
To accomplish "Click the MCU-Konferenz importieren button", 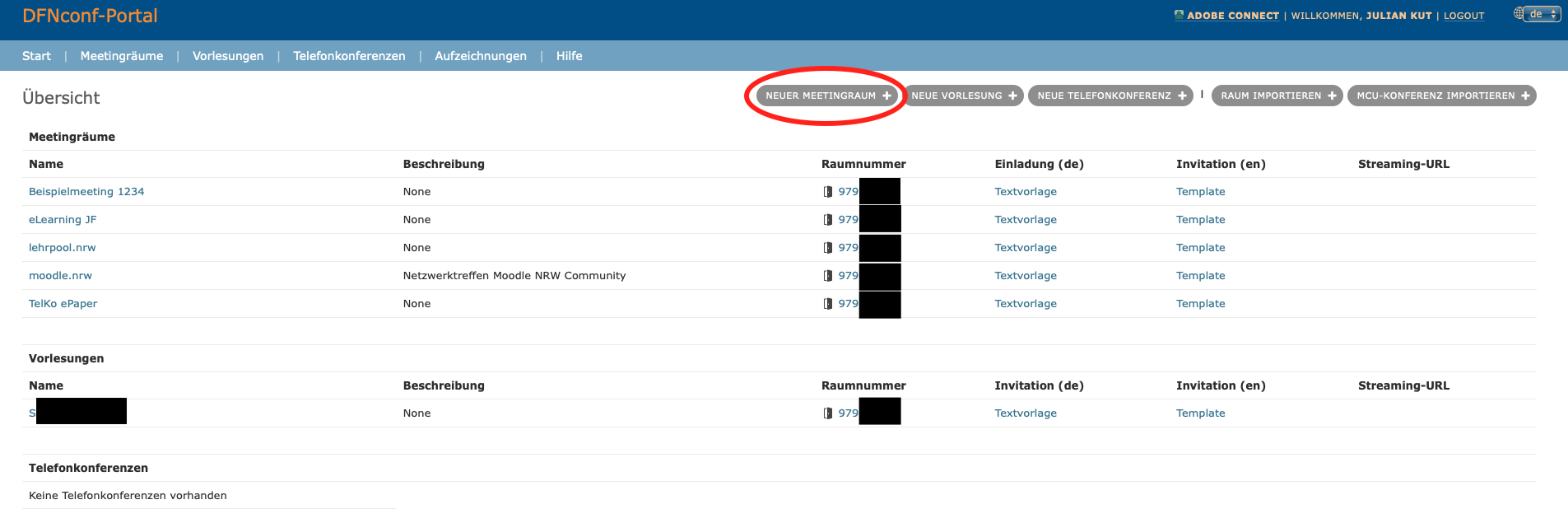I will [1441, 96].
